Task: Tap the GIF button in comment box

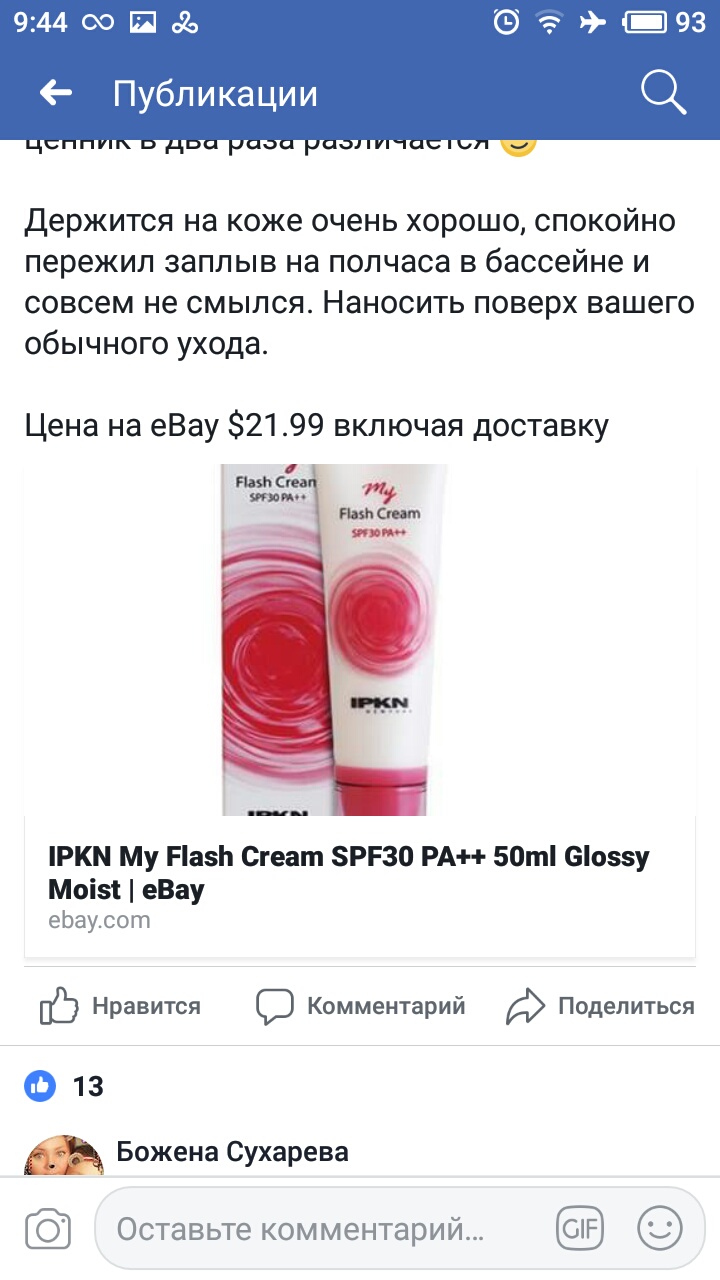Action: tap(579, 1230)
